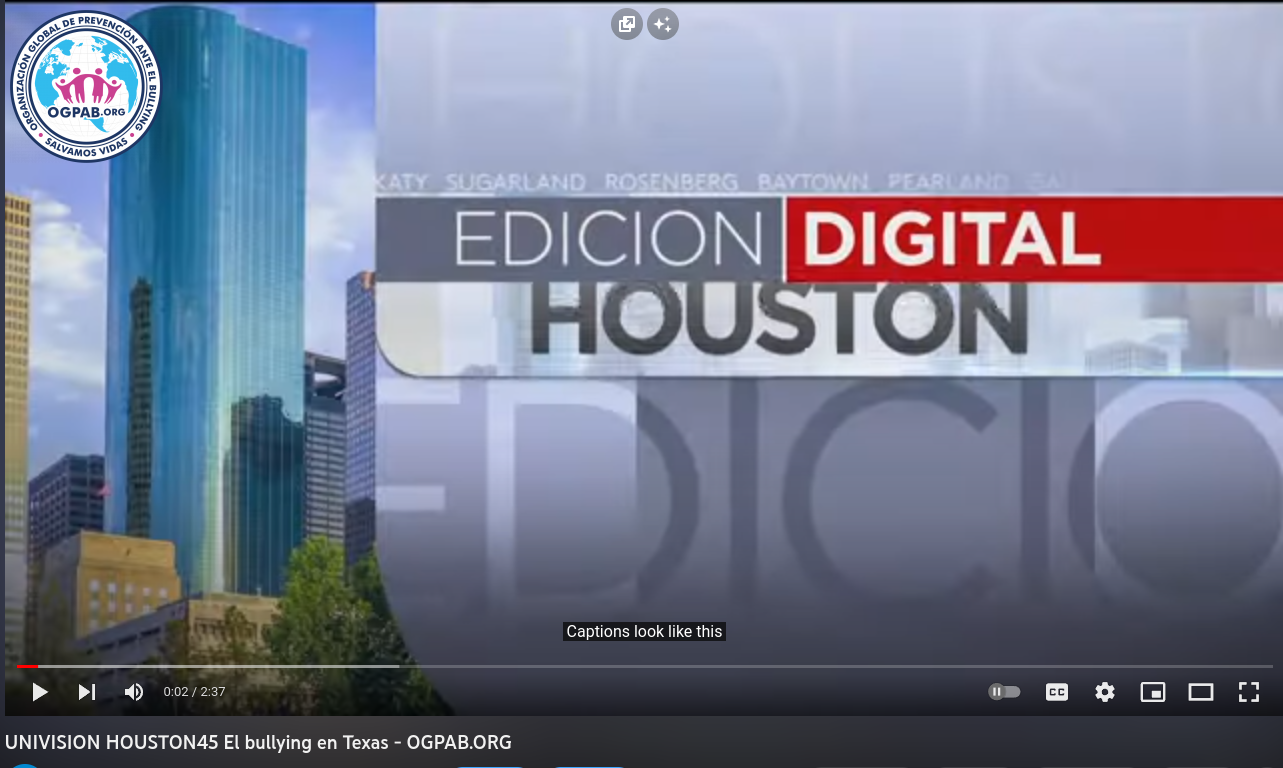The image size is (1283, 768).
Task: Click the overlapping squares icon above the video
Action: (x=627, y=24)
